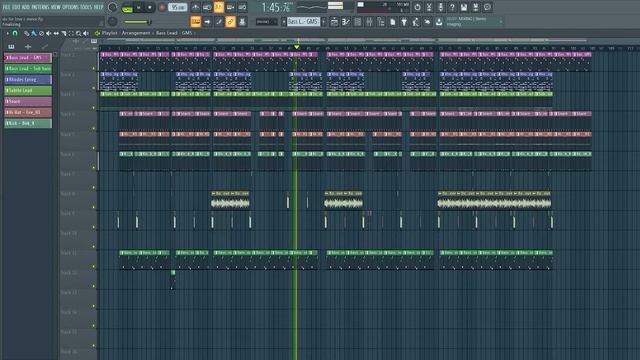Screen dimensions: 640x360
Task: Click Arrangement in playlist breadcrumb
Action: (136, 33)
